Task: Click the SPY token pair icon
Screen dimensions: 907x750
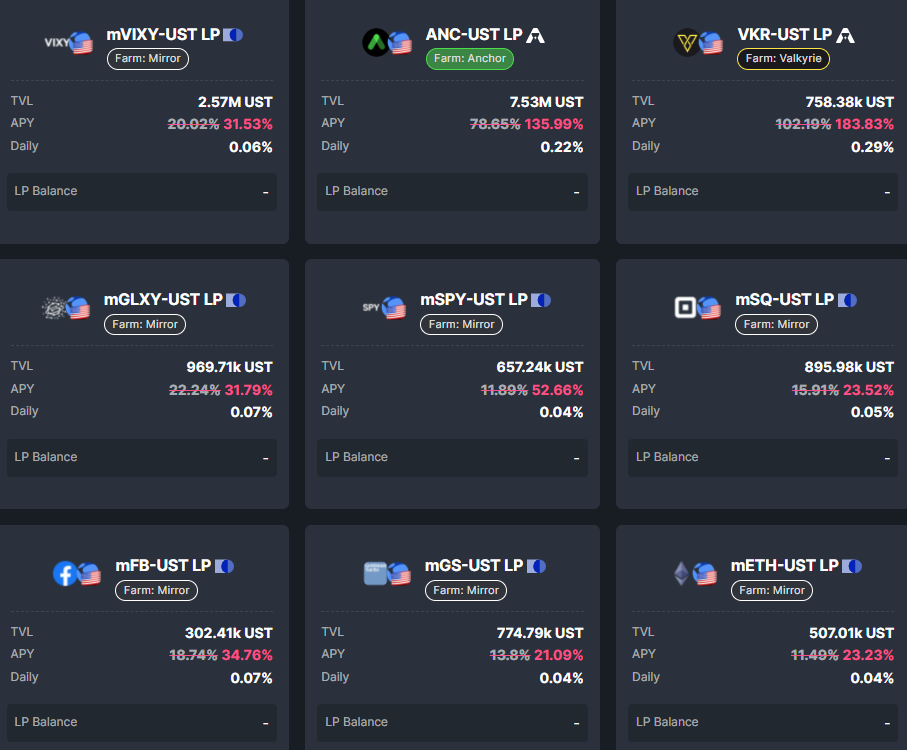Action: [384, 308]
